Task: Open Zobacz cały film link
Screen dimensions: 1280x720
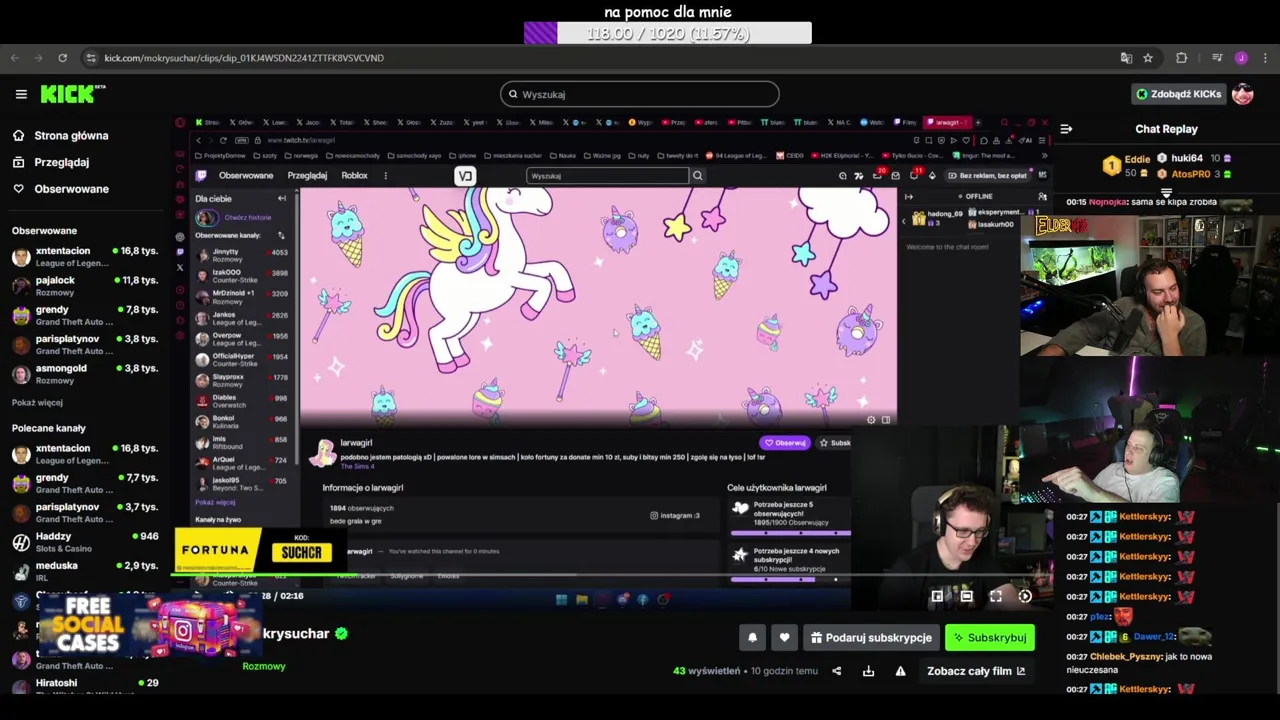Action: click(975, 671)
